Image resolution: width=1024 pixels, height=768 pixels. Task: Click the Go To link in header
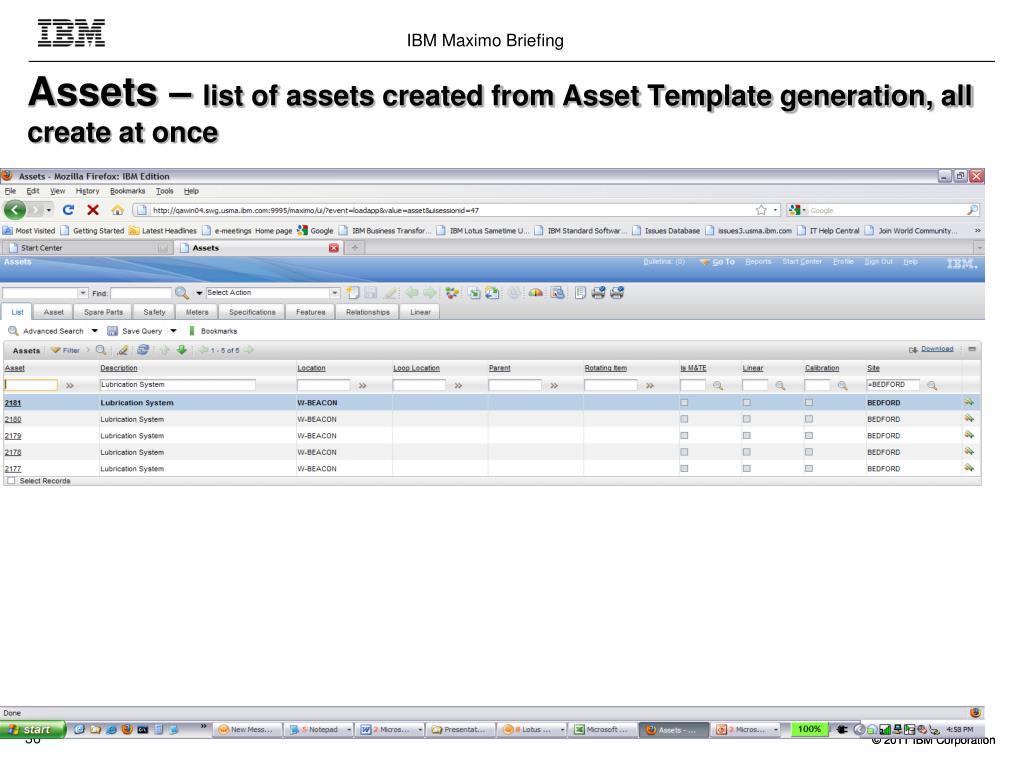click(x=723, y=262)
